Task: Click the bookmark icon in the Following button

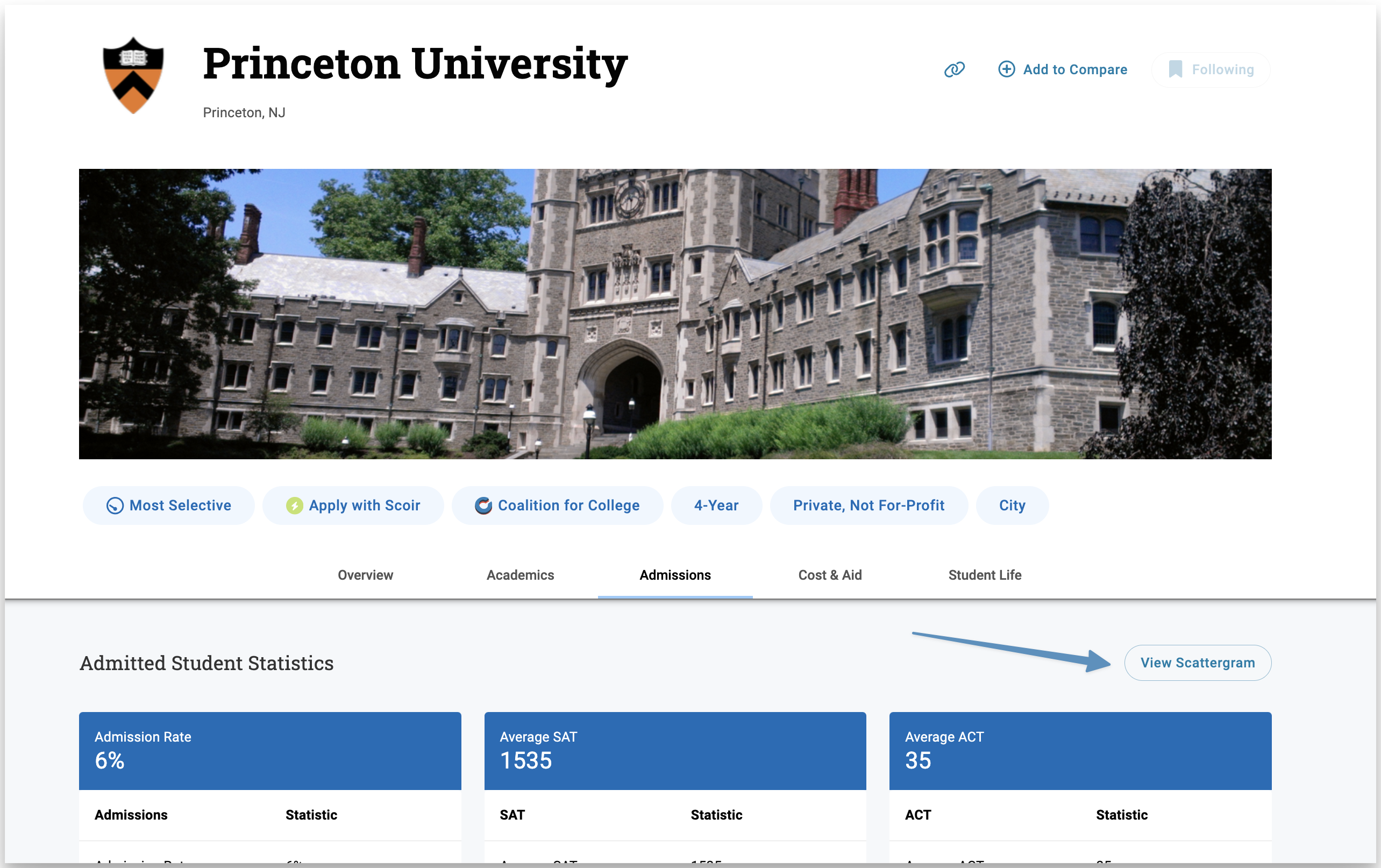Action: [x=1175, y=69]
